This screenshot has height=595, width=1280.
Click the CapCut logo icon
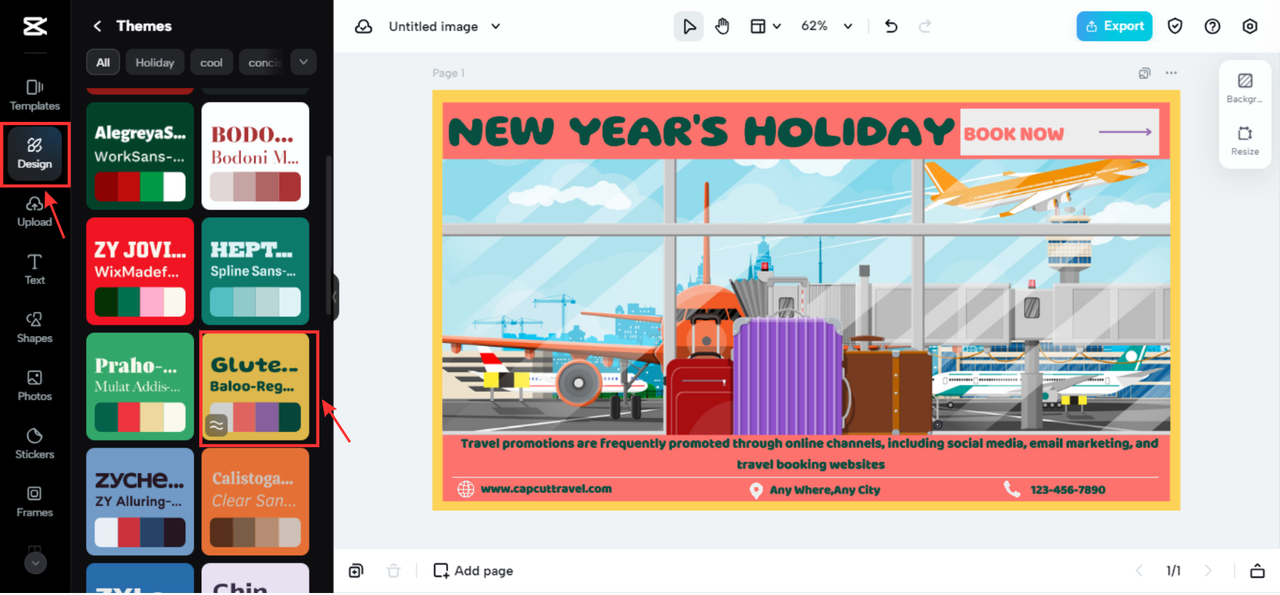coord(35,27)
